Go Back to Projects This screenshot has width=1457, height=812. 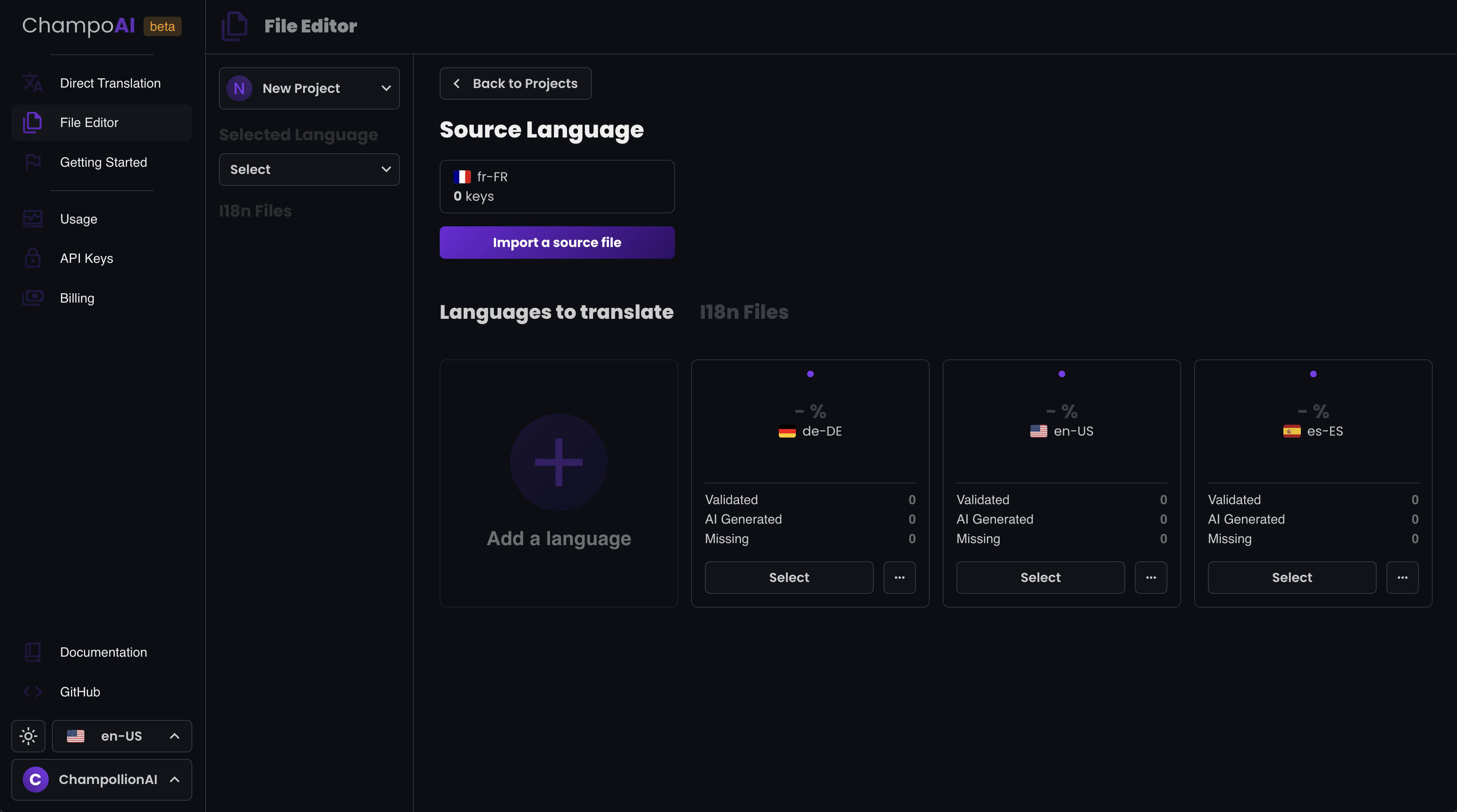pos(515,84)
